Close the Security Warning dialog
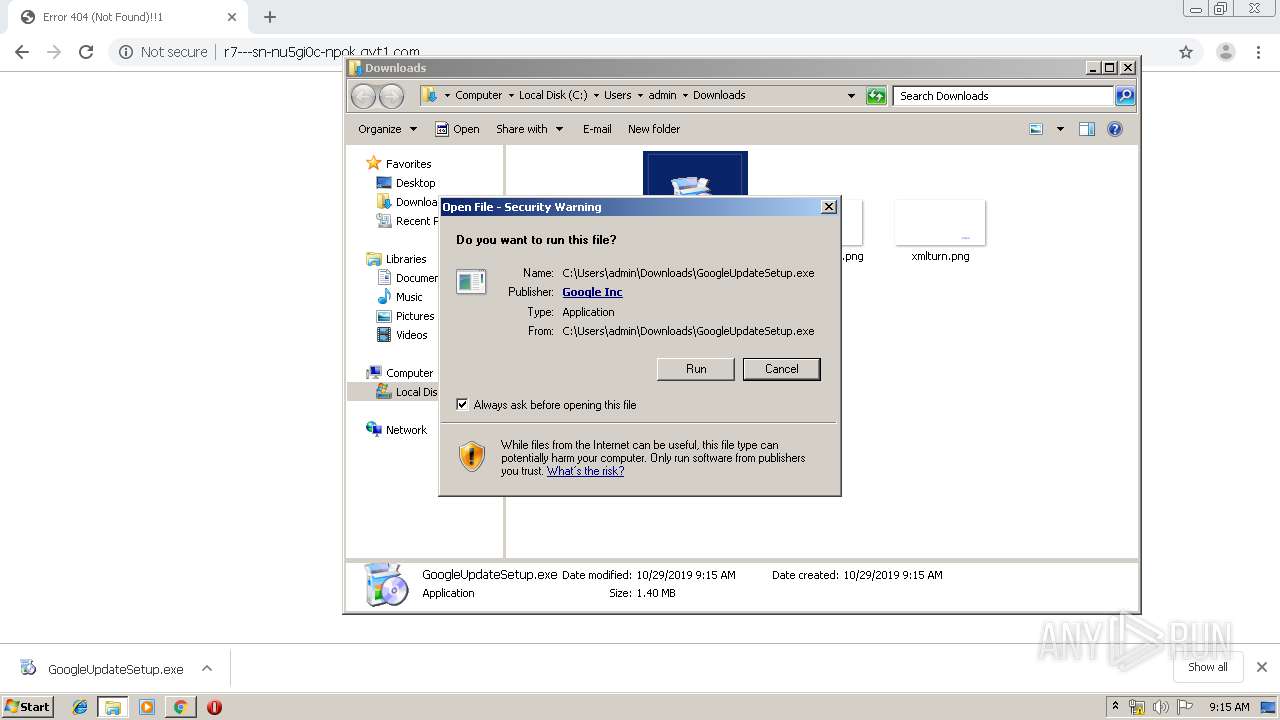Screen dimensions: 1280x720 coord(828,207)
